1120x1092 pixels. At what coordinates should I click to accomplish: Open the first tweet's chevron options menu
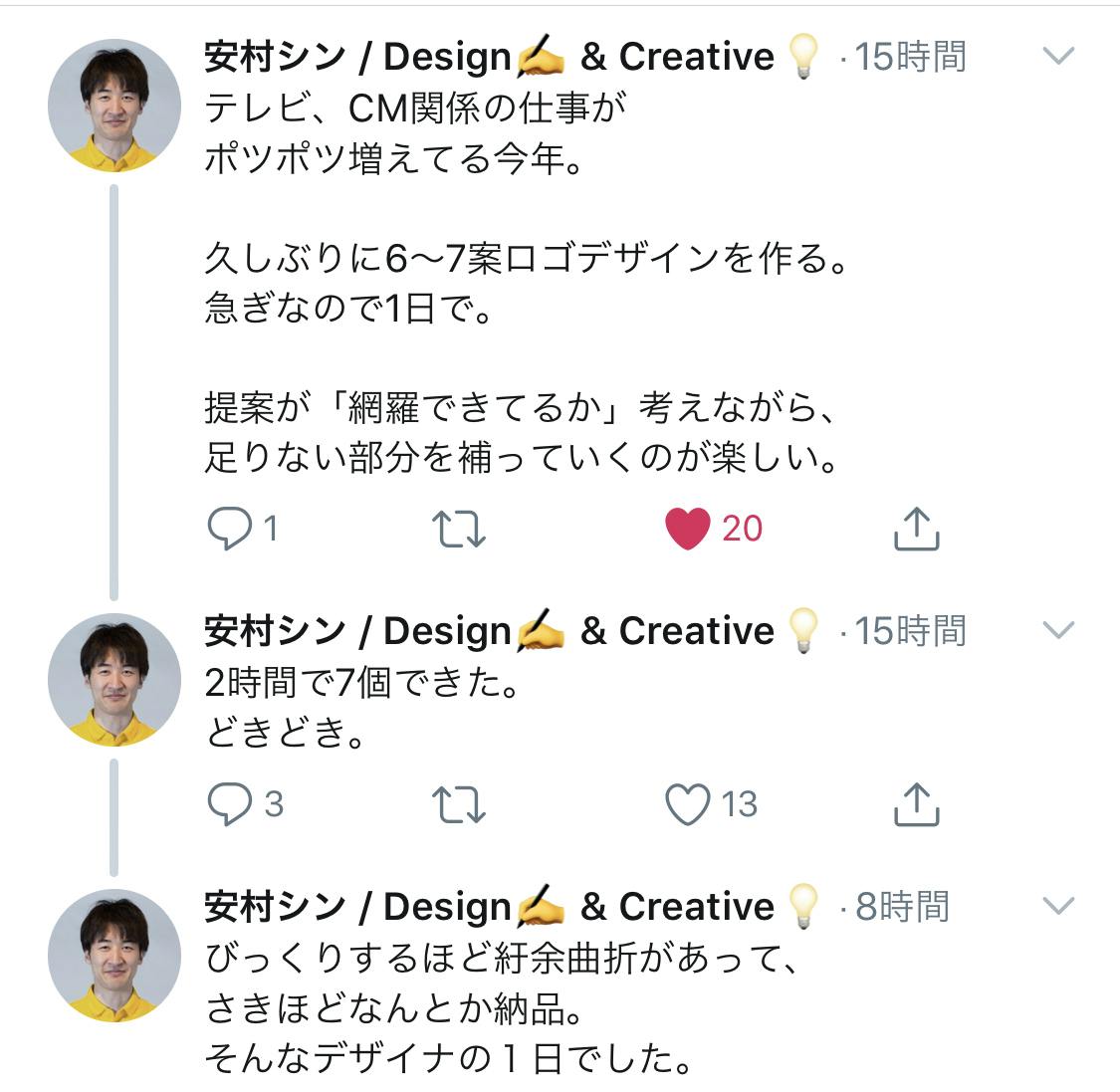[x=1058, y=56]
